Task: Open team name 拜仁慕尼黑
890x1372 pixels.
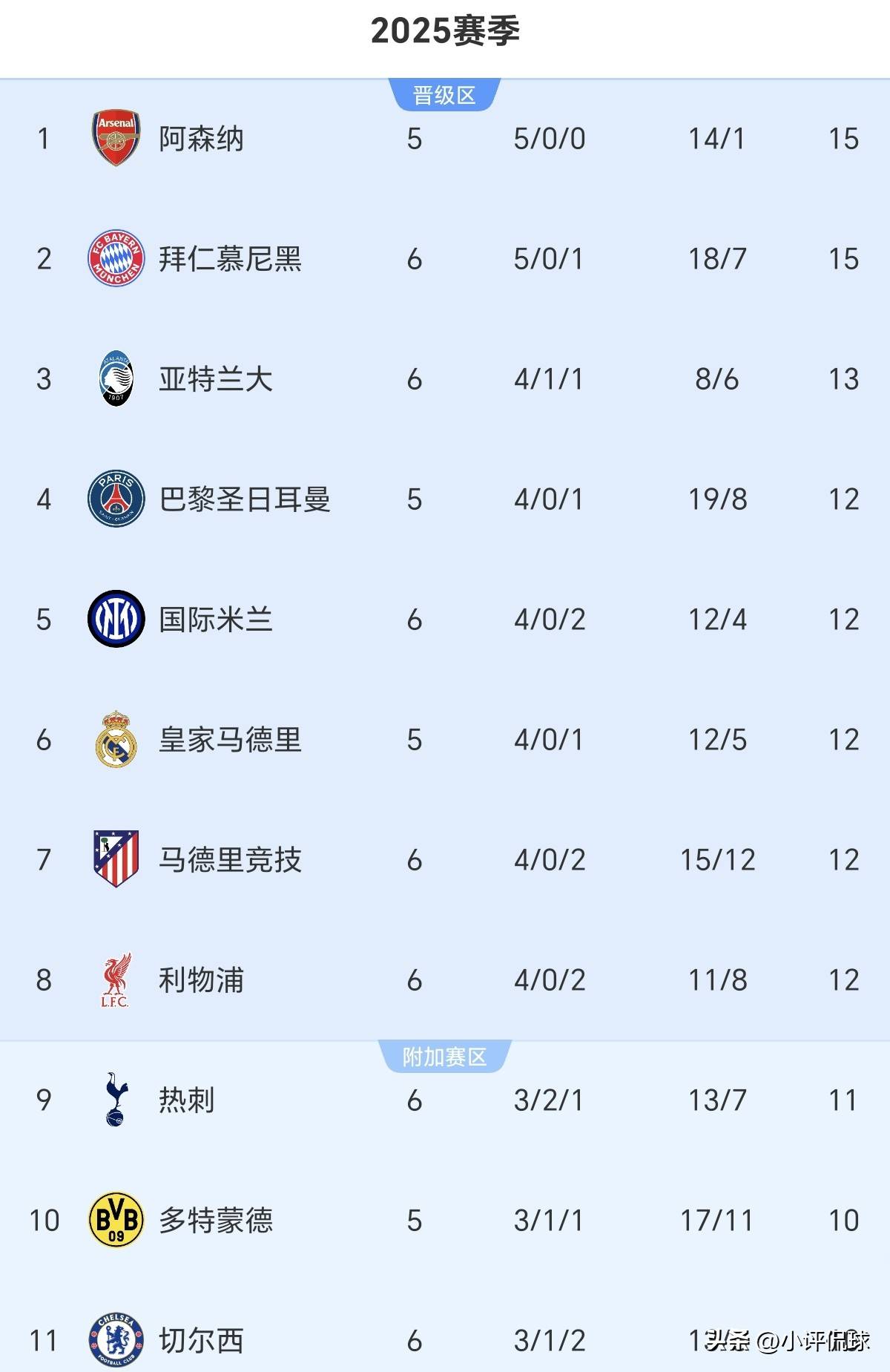Action: (x=230, y=259)
